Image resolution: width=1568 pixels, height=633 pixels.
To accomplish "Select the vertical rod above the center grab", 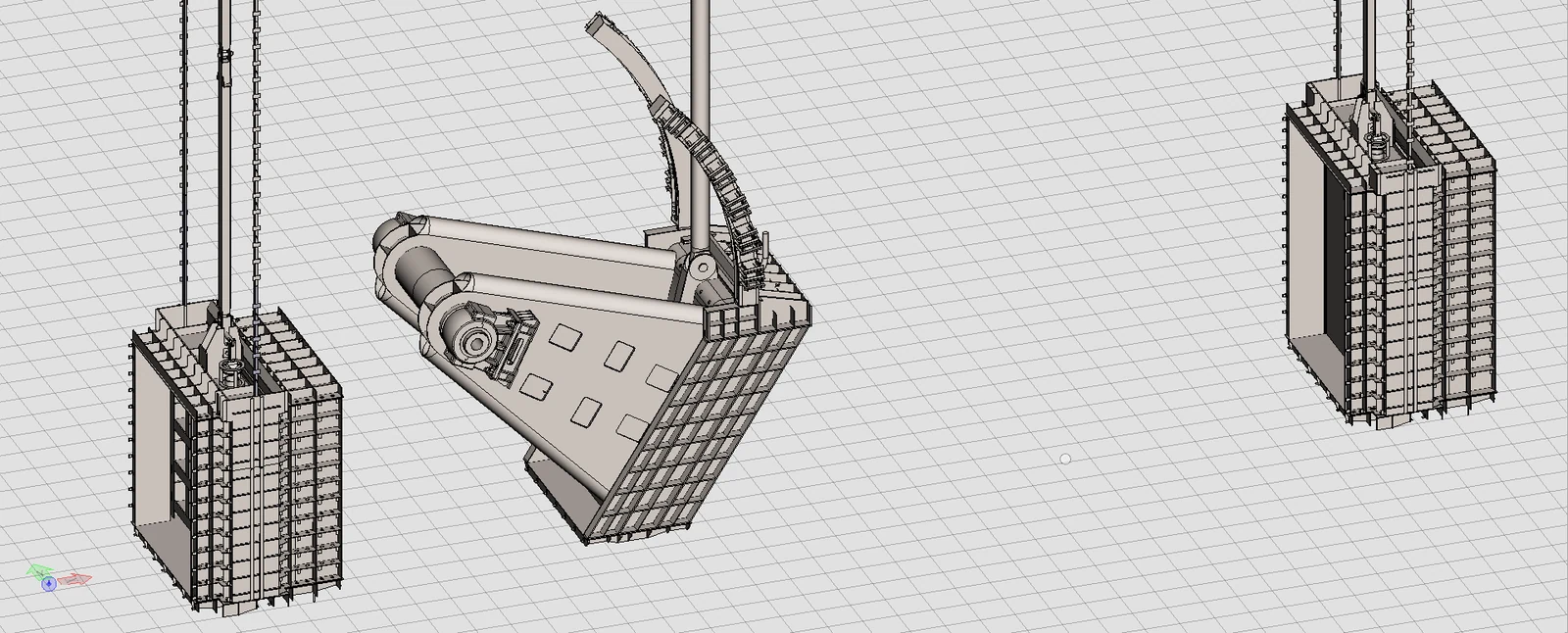I will click(x=701, y=122).
